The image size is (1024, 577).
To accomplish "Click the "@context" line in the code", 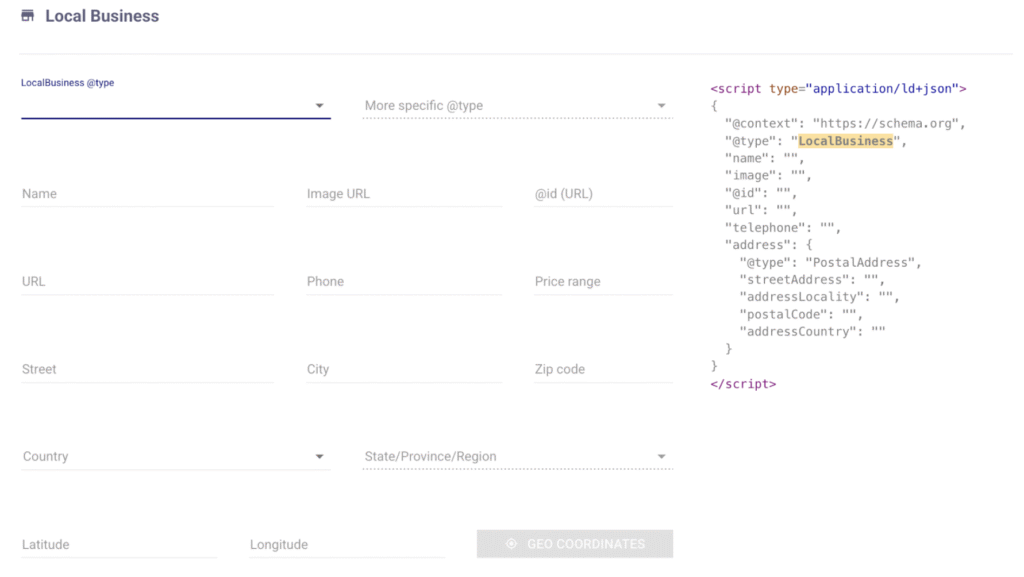I will coord(844,123).
